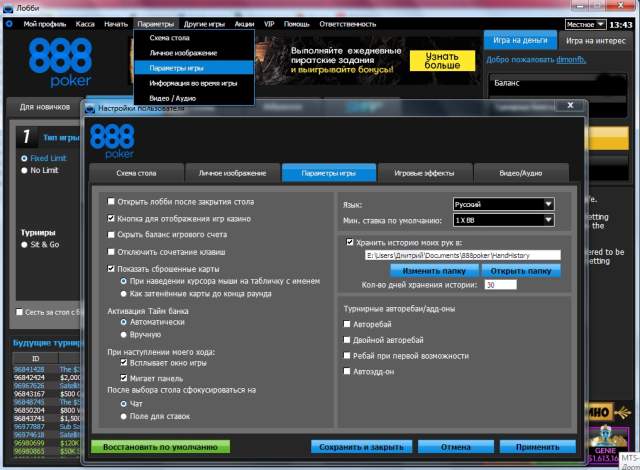This screenshot has width=640, height=470.
Task: Open Начать menu
Action: (116, 24)
